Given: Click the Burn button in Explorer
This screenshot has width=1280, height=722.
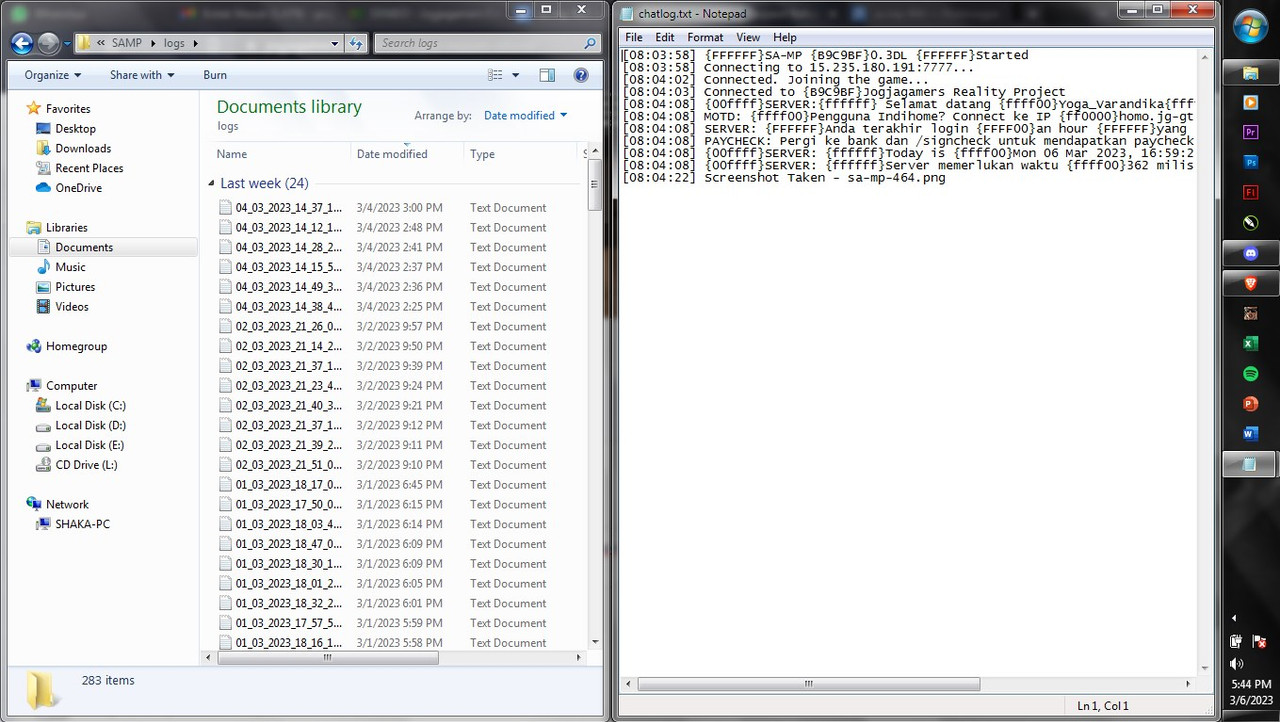Looking at the screenshot, I should coord(215,75).
